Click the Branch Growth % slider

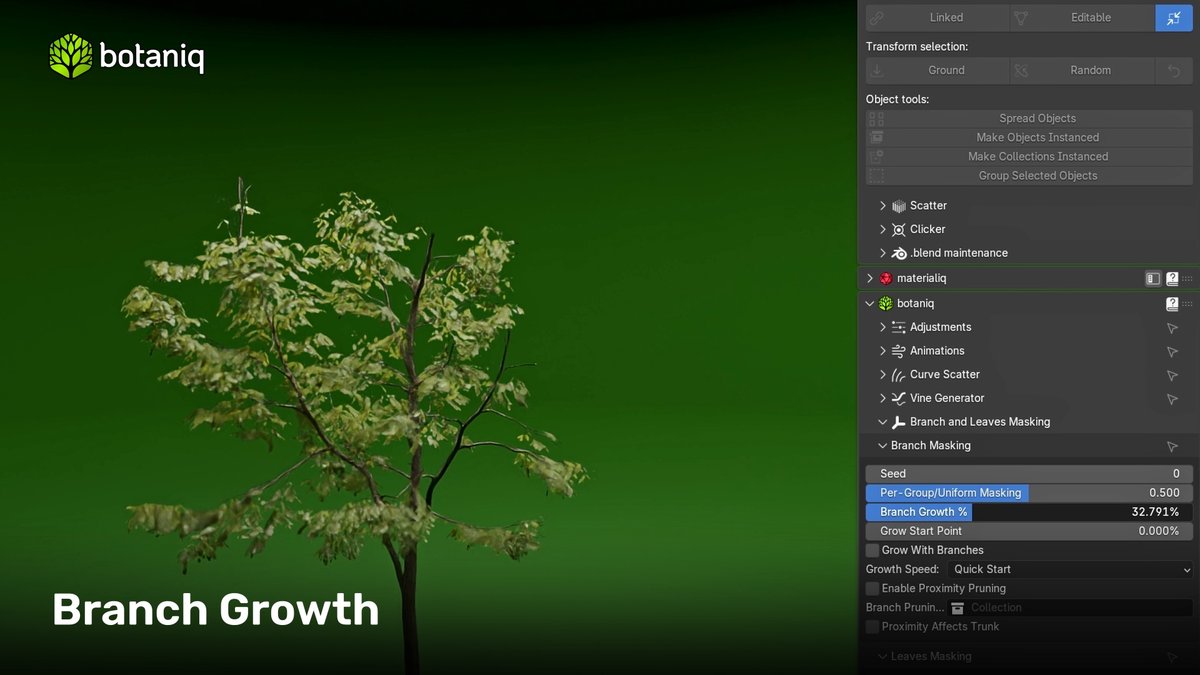point(1029,512)
